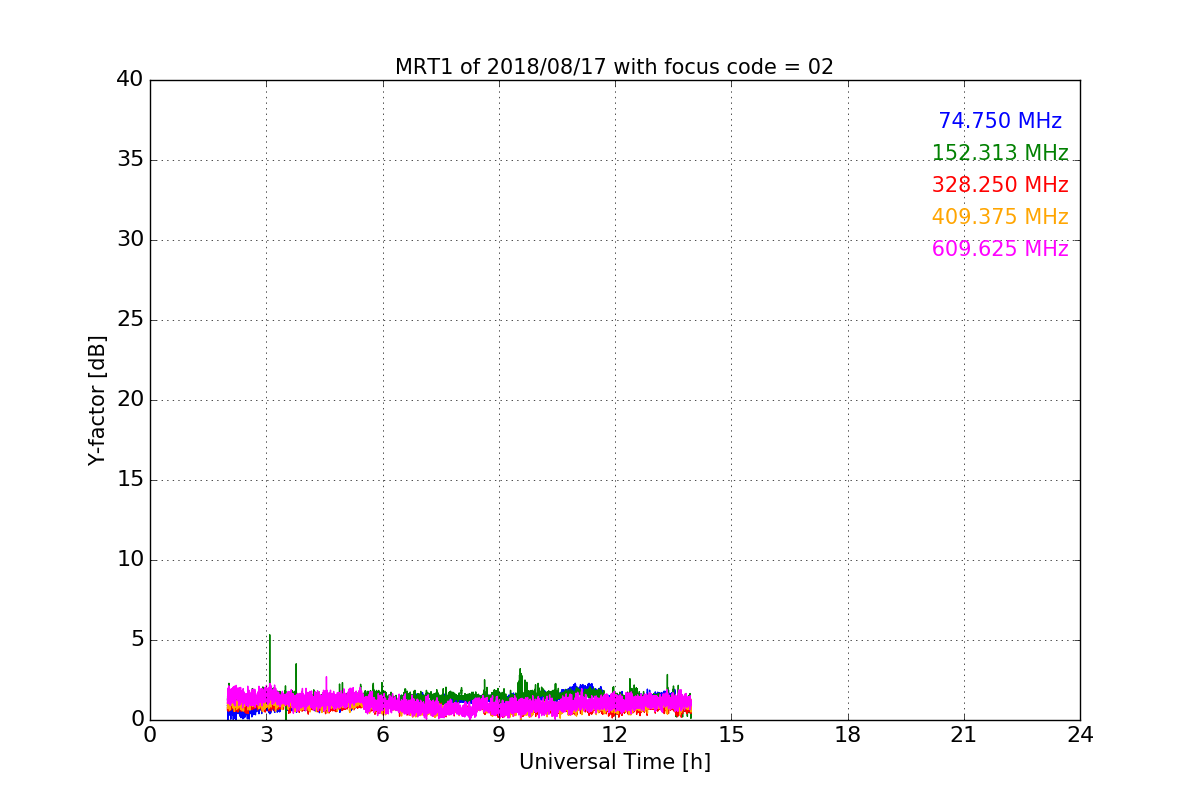This screenshot has height=800, width=1200.
Task: Select the 609.625 MHz legend label
Action: (1000, 249)
